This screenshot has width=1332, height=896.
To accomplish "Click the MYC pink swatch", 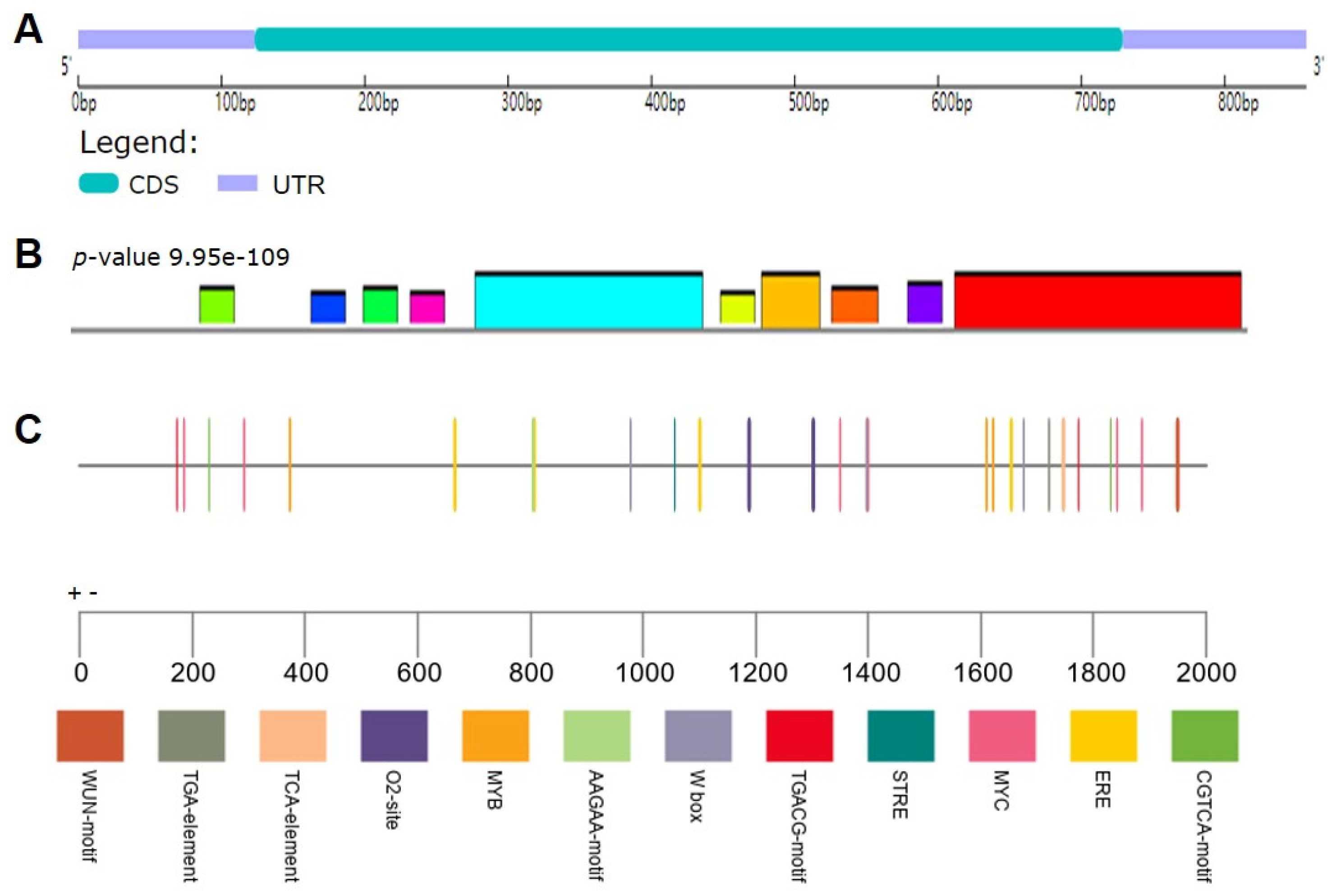I will coord(1002,735).
